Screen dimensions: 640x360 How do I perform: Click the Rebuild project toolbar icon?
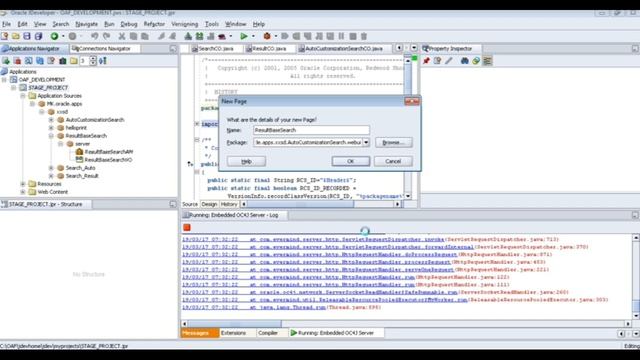pyautogui.click(x=200, y=36)
